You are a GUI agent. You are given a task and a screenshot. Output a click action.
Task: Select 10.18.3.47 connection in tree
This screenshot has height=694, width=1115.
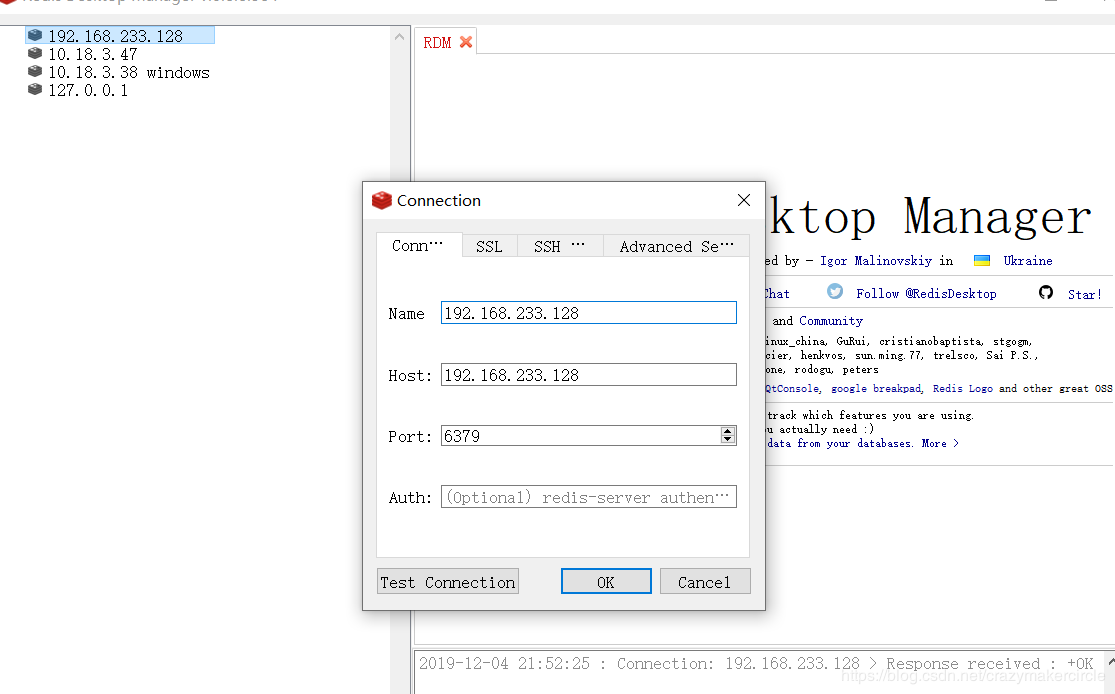point(92,54)
